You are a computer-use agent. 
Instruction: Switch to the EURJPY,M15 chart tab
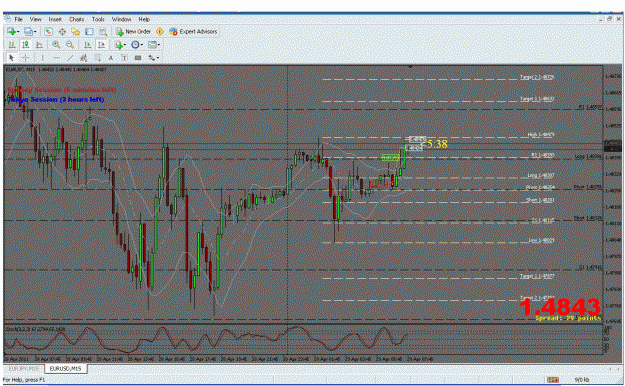pos(24,369)
